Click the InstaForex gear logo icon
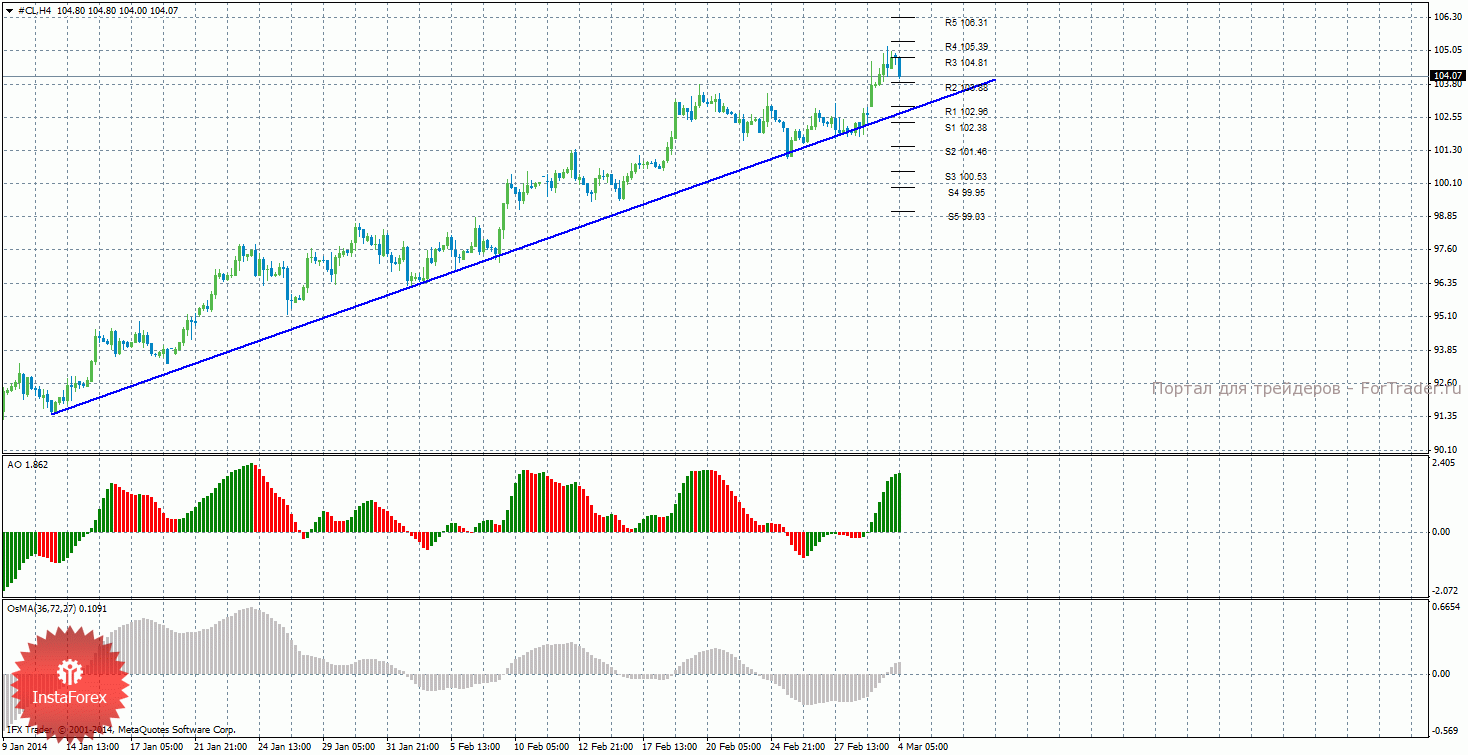The image size is (1468, 755). point(69,671)
